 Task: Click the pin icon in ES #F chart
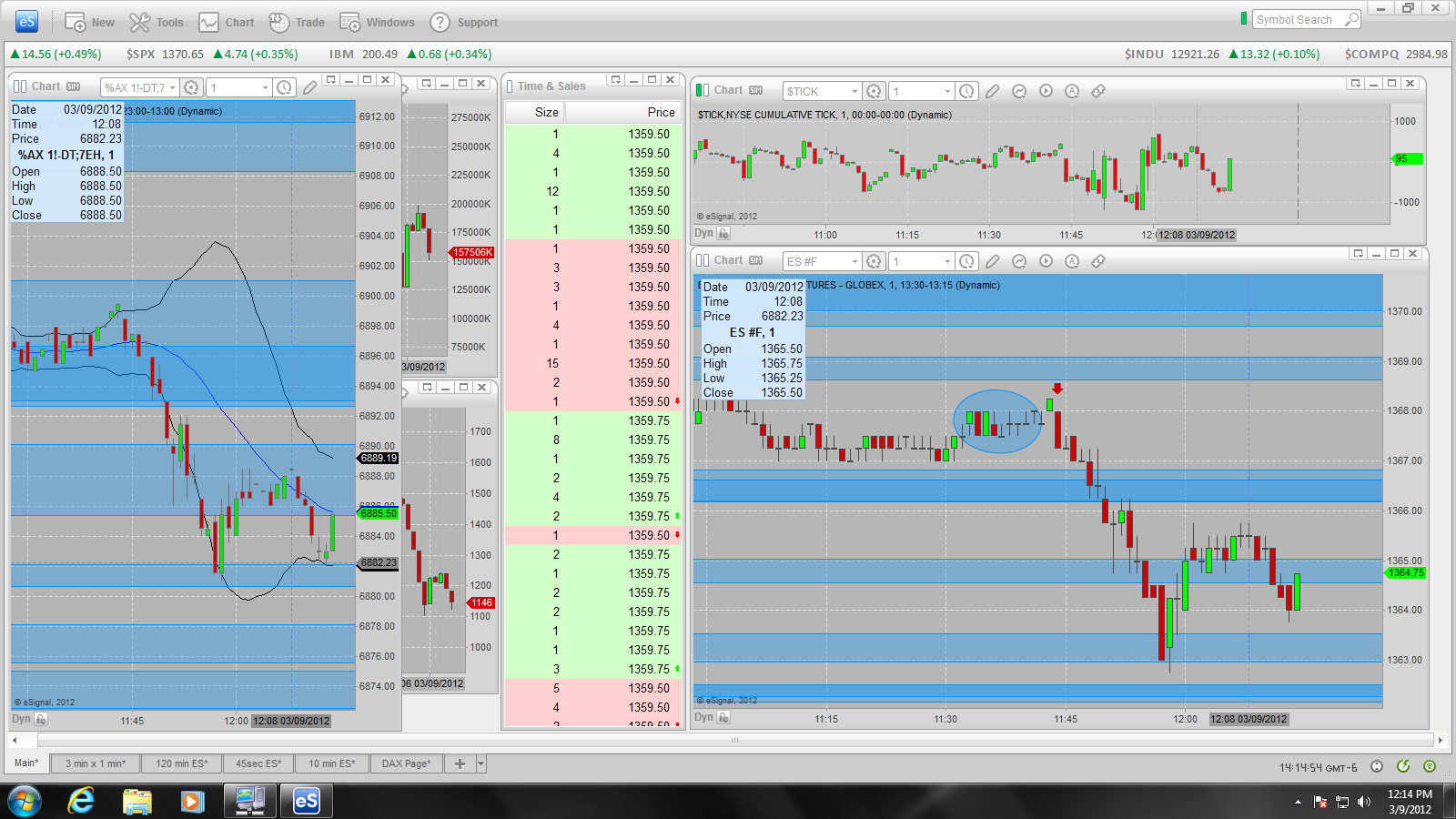(1098, 261)
